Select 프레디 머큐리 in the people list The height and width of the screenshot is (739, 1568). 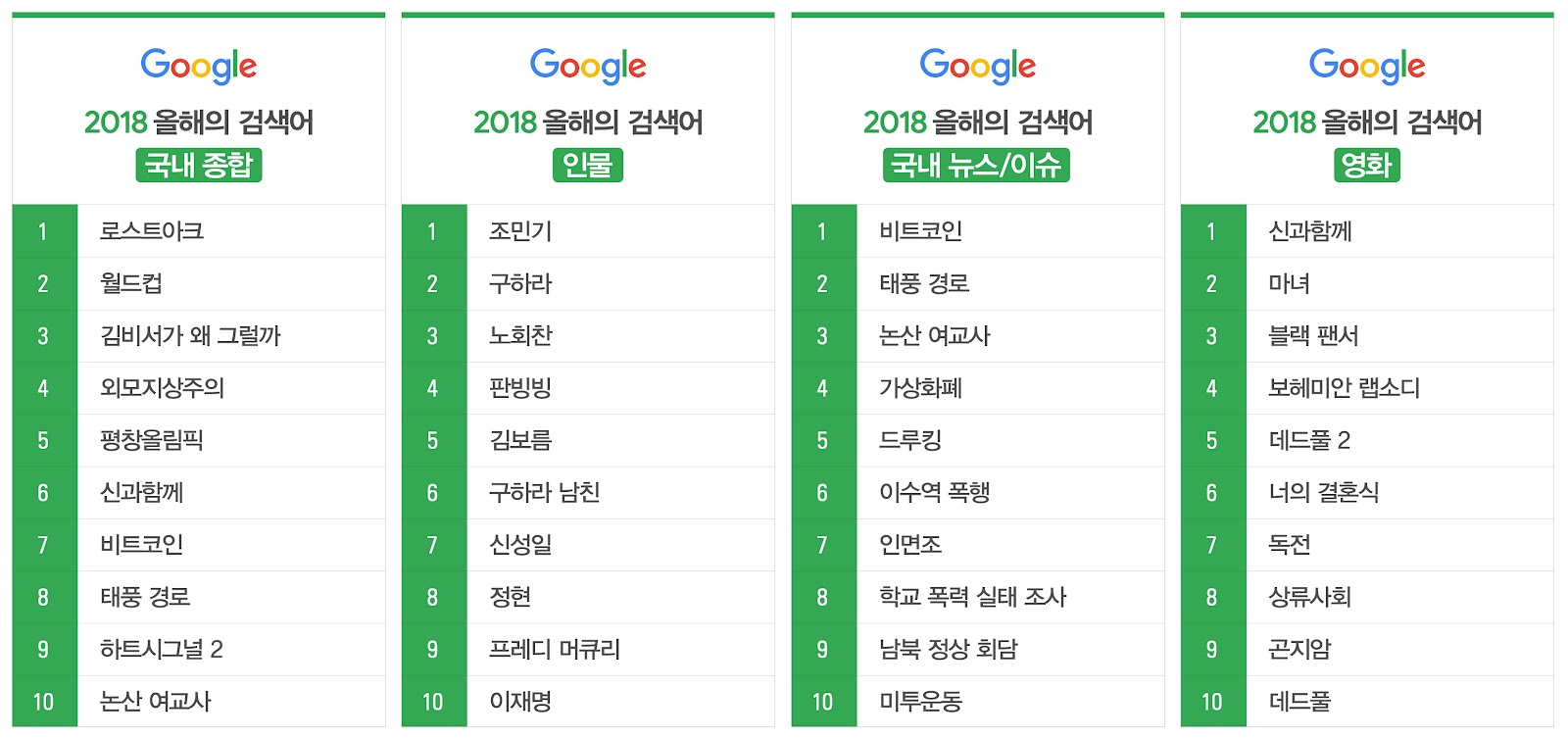555,650
